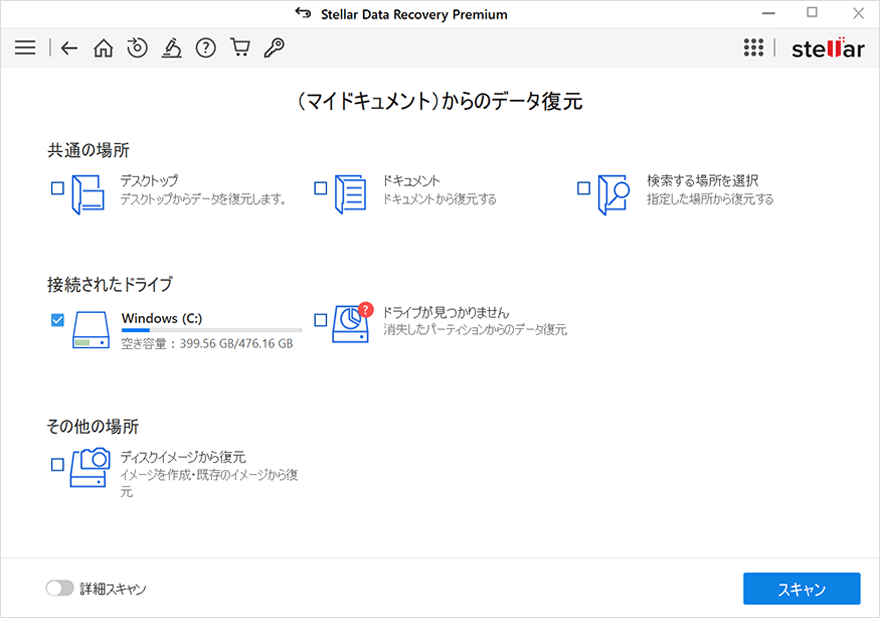Select 検索する場所を選択 option

coord(582,187)
